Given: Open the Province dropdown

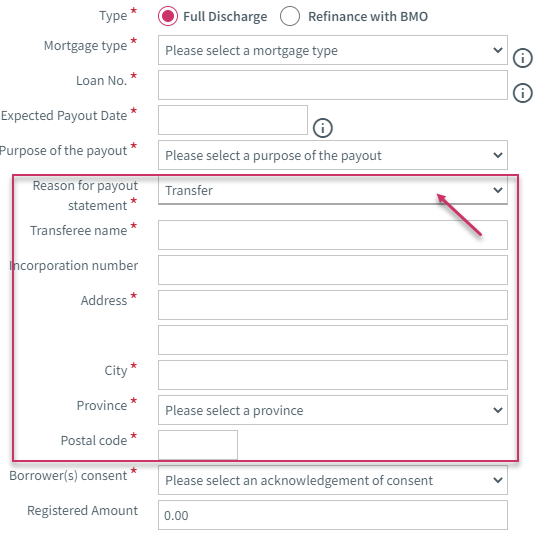Looking at the screenshot, I should click(x=333, y=410).
